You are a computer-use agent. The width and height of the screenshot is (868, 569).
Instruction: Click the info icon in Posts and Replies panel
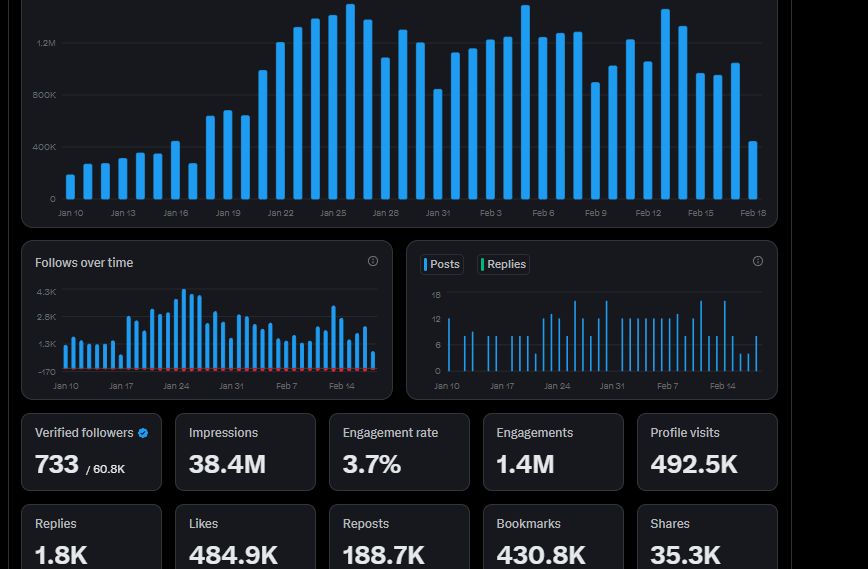pyautogui.click(x=757, y=261)
